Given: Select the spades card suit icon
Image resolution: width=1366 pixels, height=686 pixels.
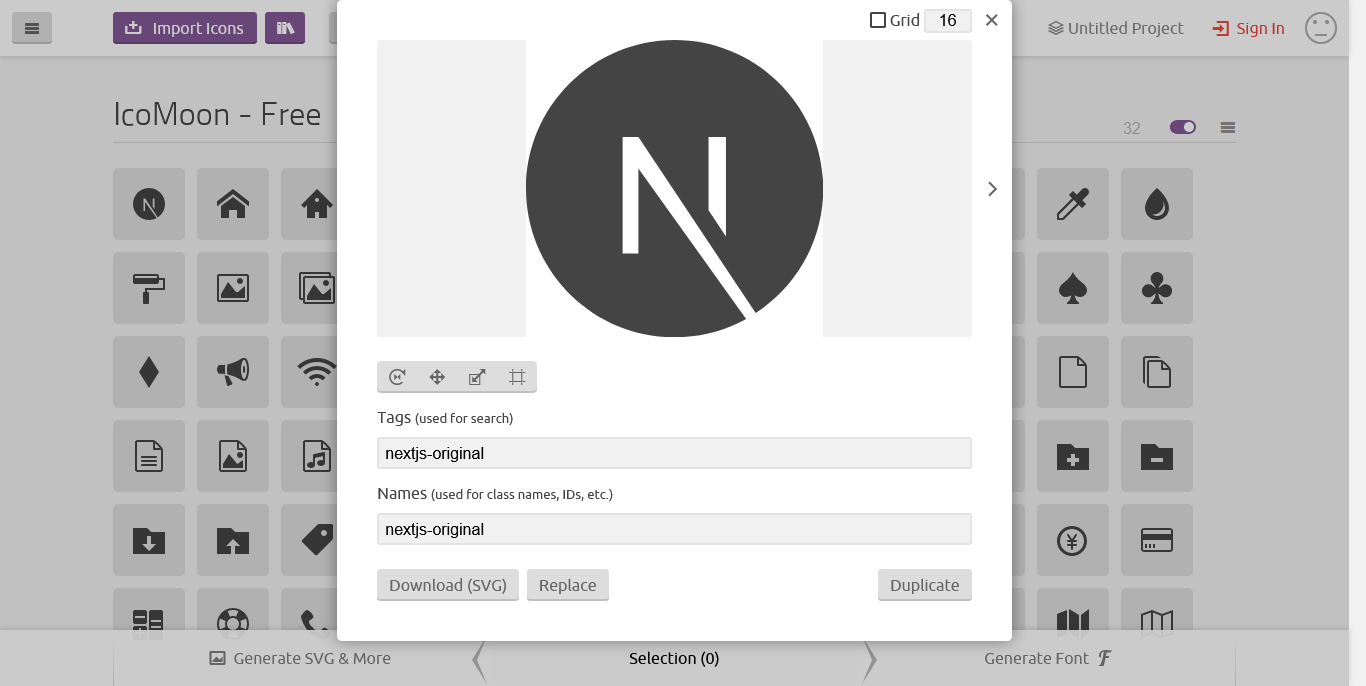Looking at the screenshot, I should click(1073, 288).
